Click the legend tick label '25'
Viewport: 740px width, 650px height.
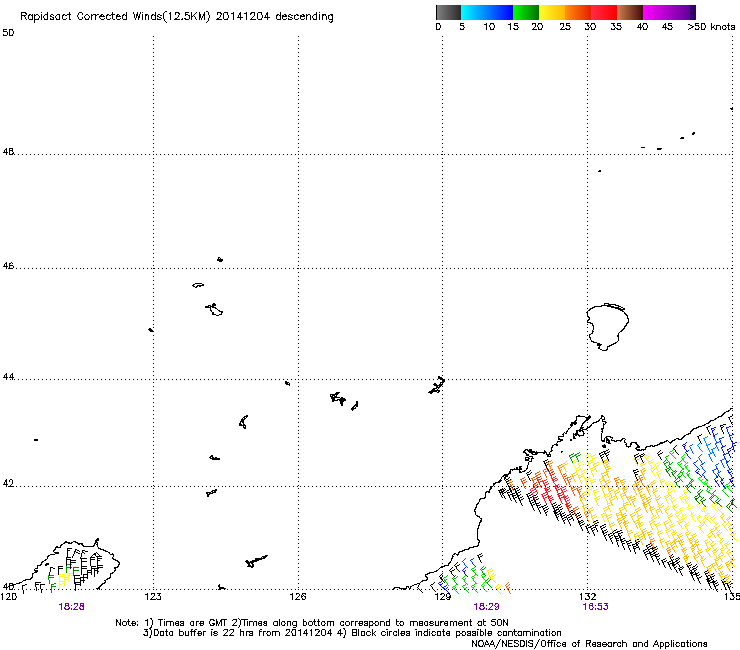(x=565, y=27)
